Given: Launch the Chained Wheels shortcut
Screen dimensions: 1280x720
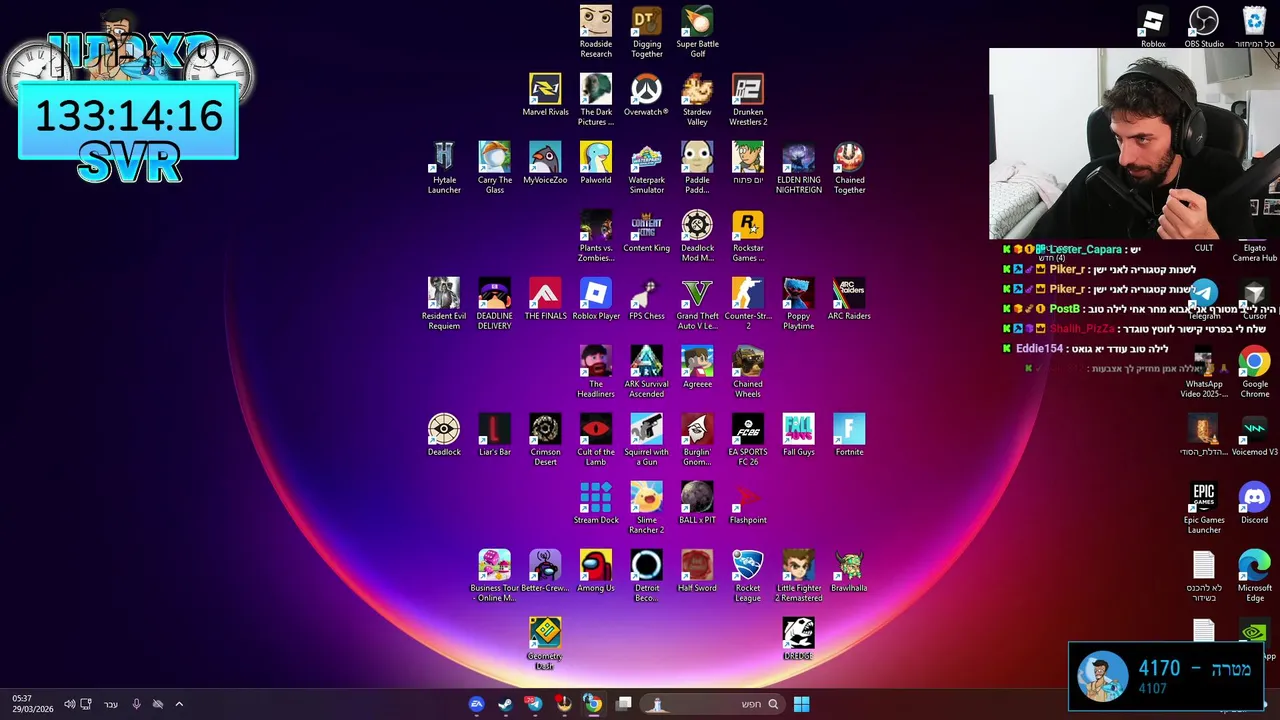Looking at the screenshot, I should click(x=748, y=372).
